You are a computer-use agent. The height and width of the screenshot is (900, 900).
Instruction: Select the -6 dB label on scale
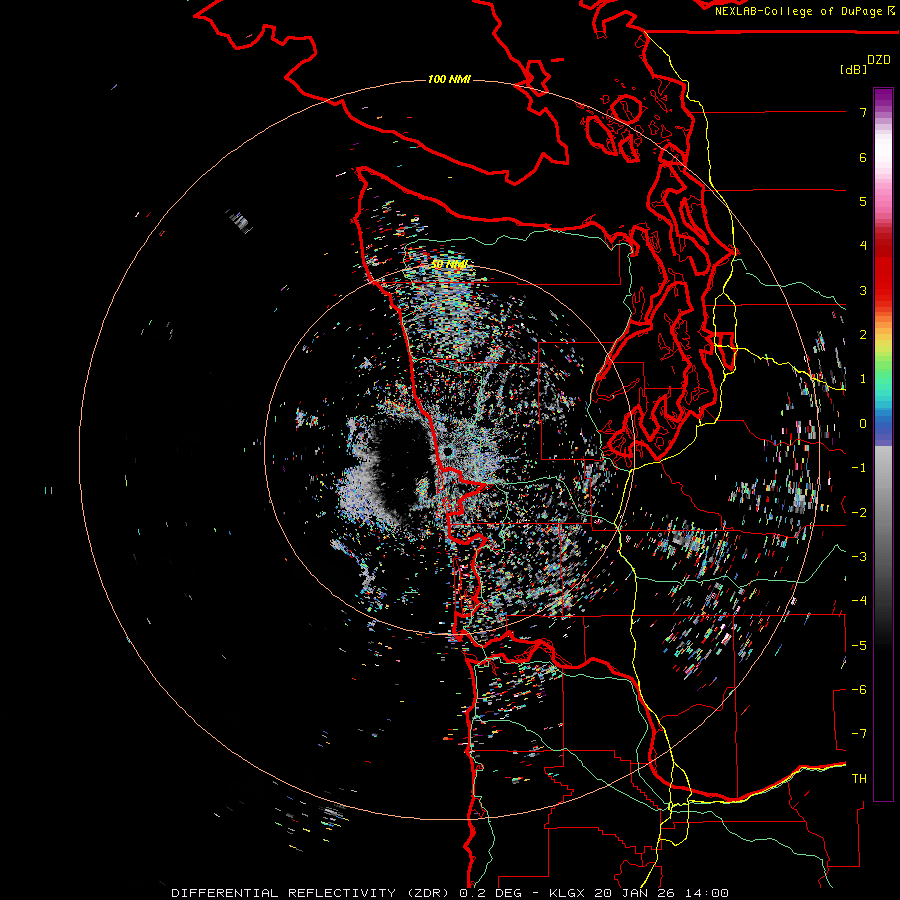click(x=859, y=690)
